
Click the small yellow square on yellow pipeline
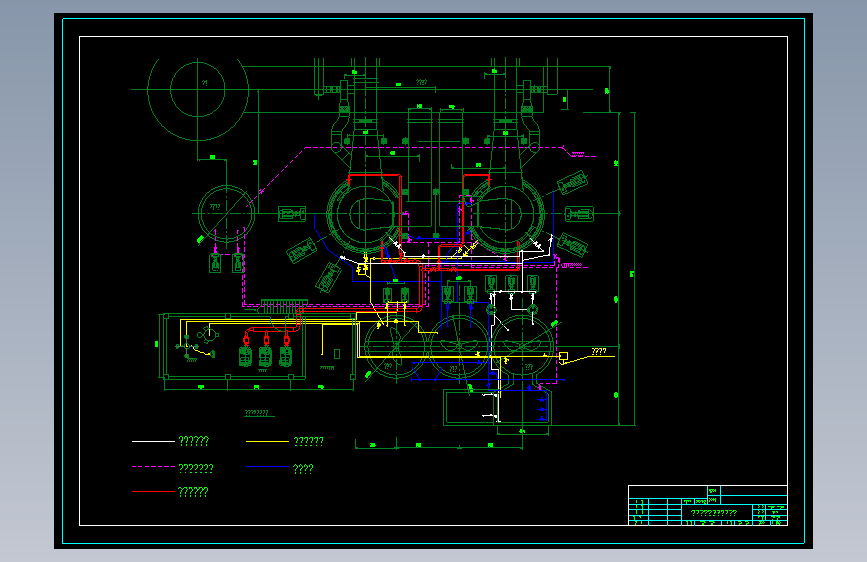[563, 356]
